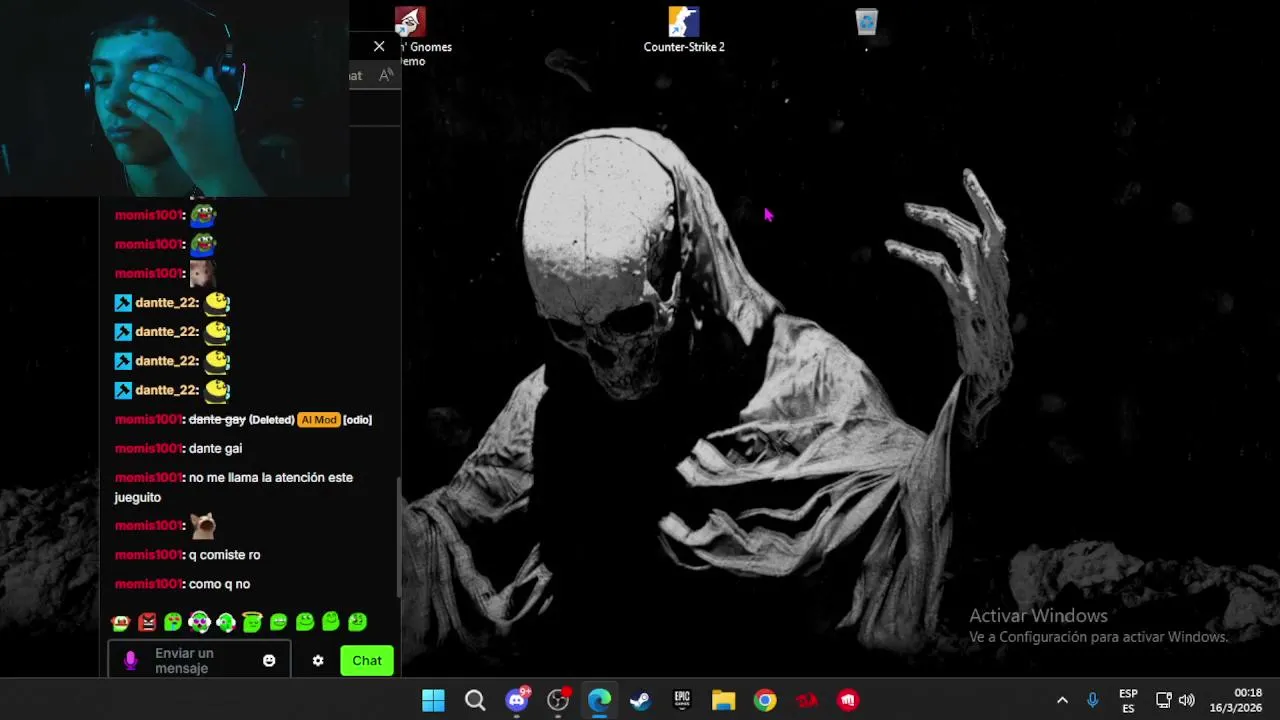Click message 'no me llama la atención este jueguito'

(x=234, y=488)
